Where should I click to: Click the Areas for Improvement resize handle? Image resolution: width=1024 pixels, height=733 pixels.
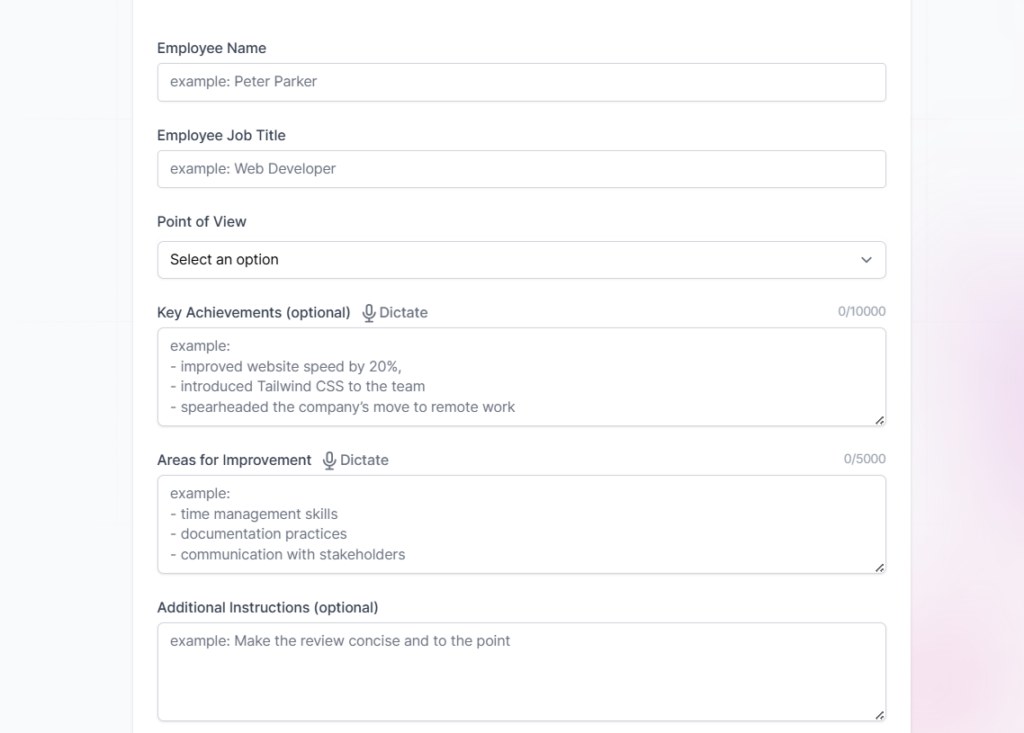click(x=879, y=567)
